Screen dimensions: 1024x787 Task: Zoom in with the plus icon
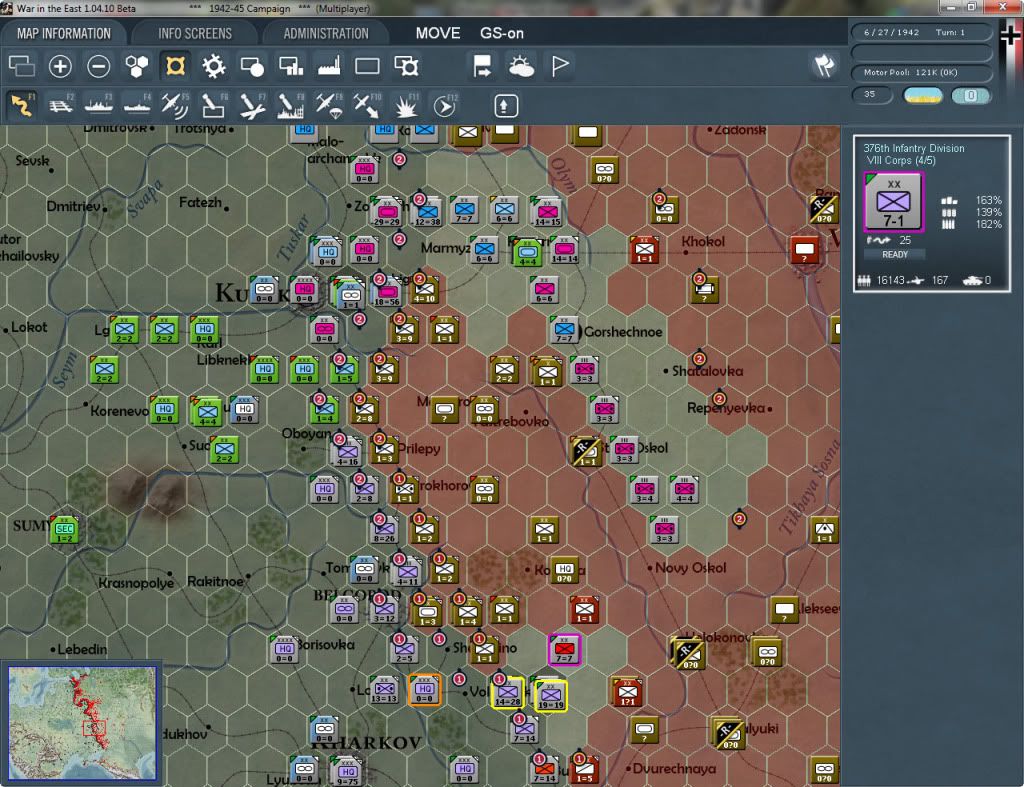click(x=60, y=66)
